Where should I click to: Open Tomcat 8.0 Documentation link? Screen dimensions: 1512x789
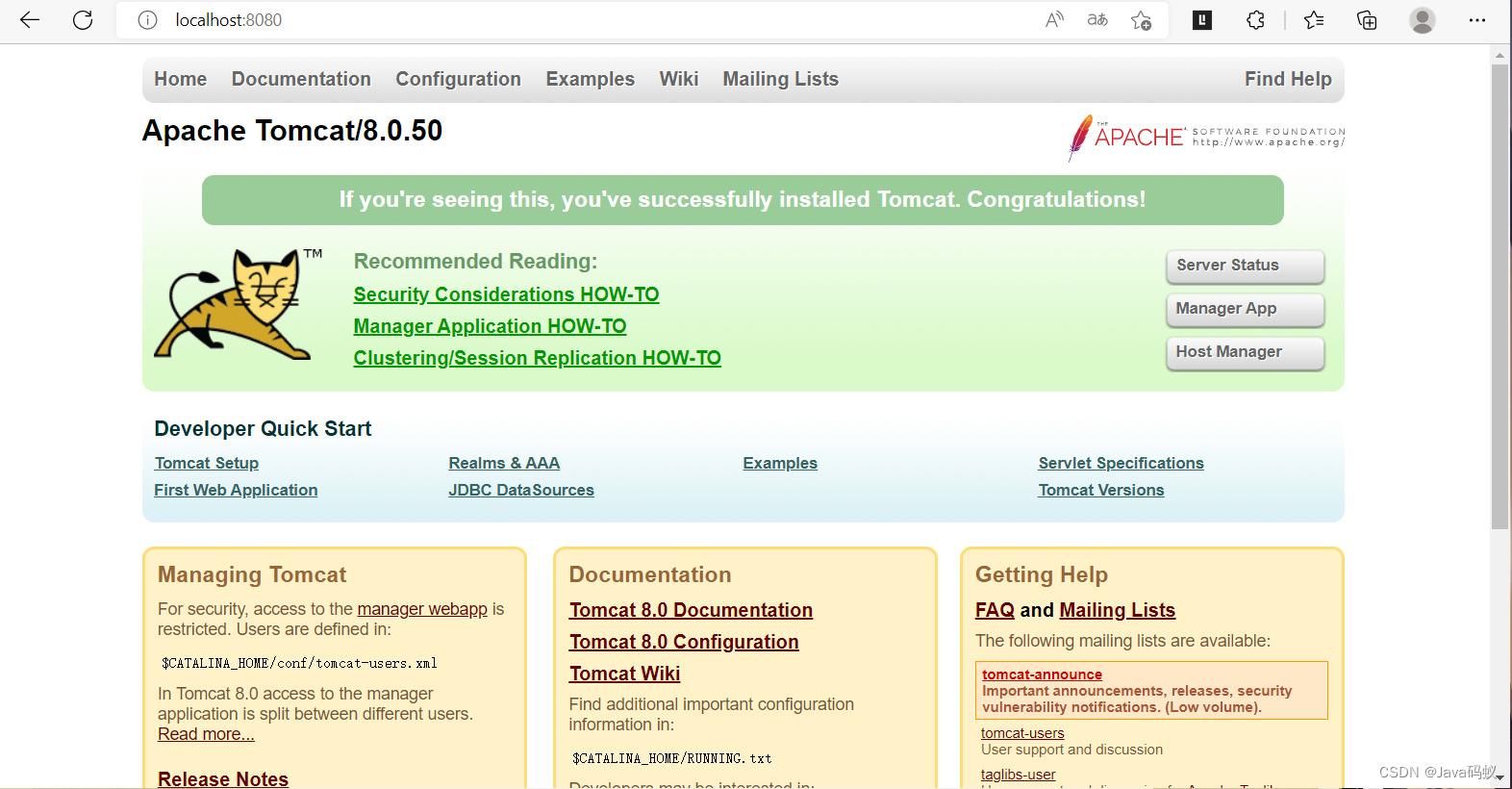(691, 610)
